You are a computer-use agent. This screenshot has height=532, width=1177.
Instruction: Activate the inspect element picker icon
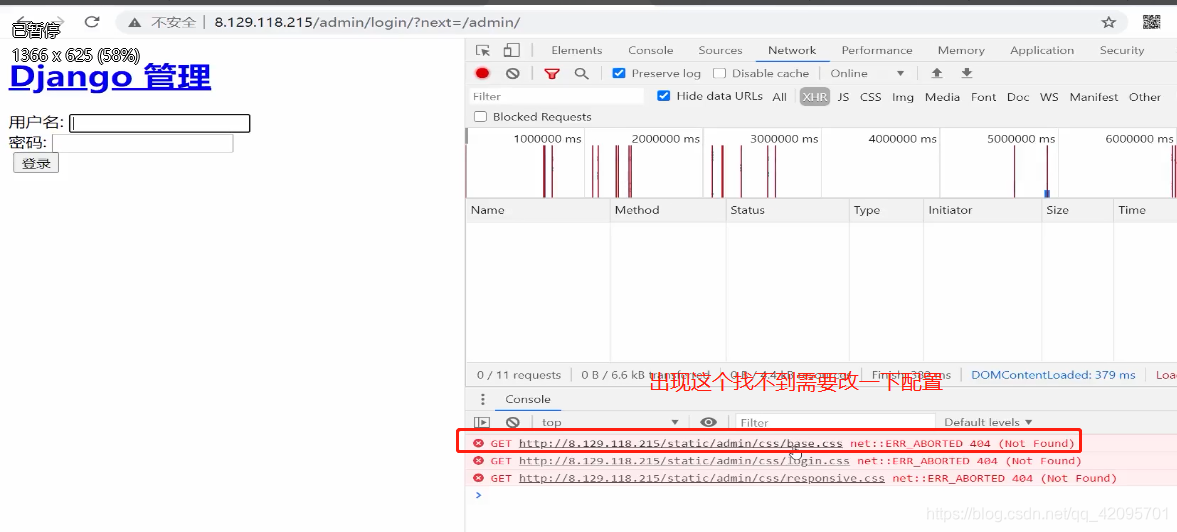click(483, 50)
